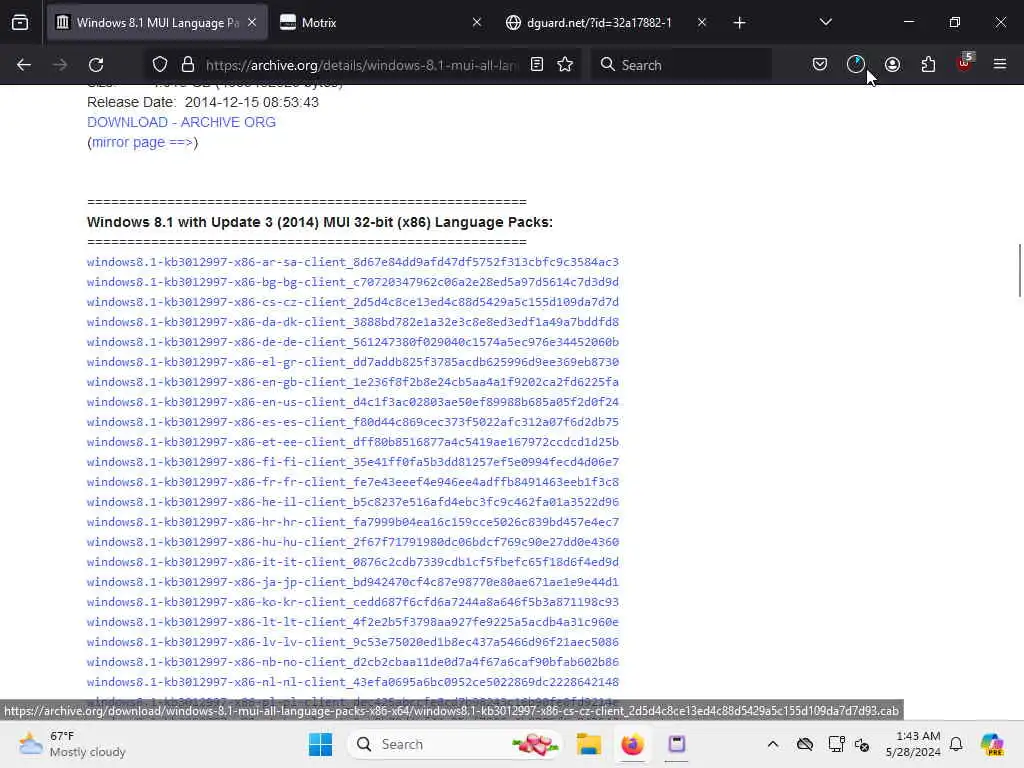Open a new browser tab
This screenshot has height=768, width=1024.
coord(739,23)
